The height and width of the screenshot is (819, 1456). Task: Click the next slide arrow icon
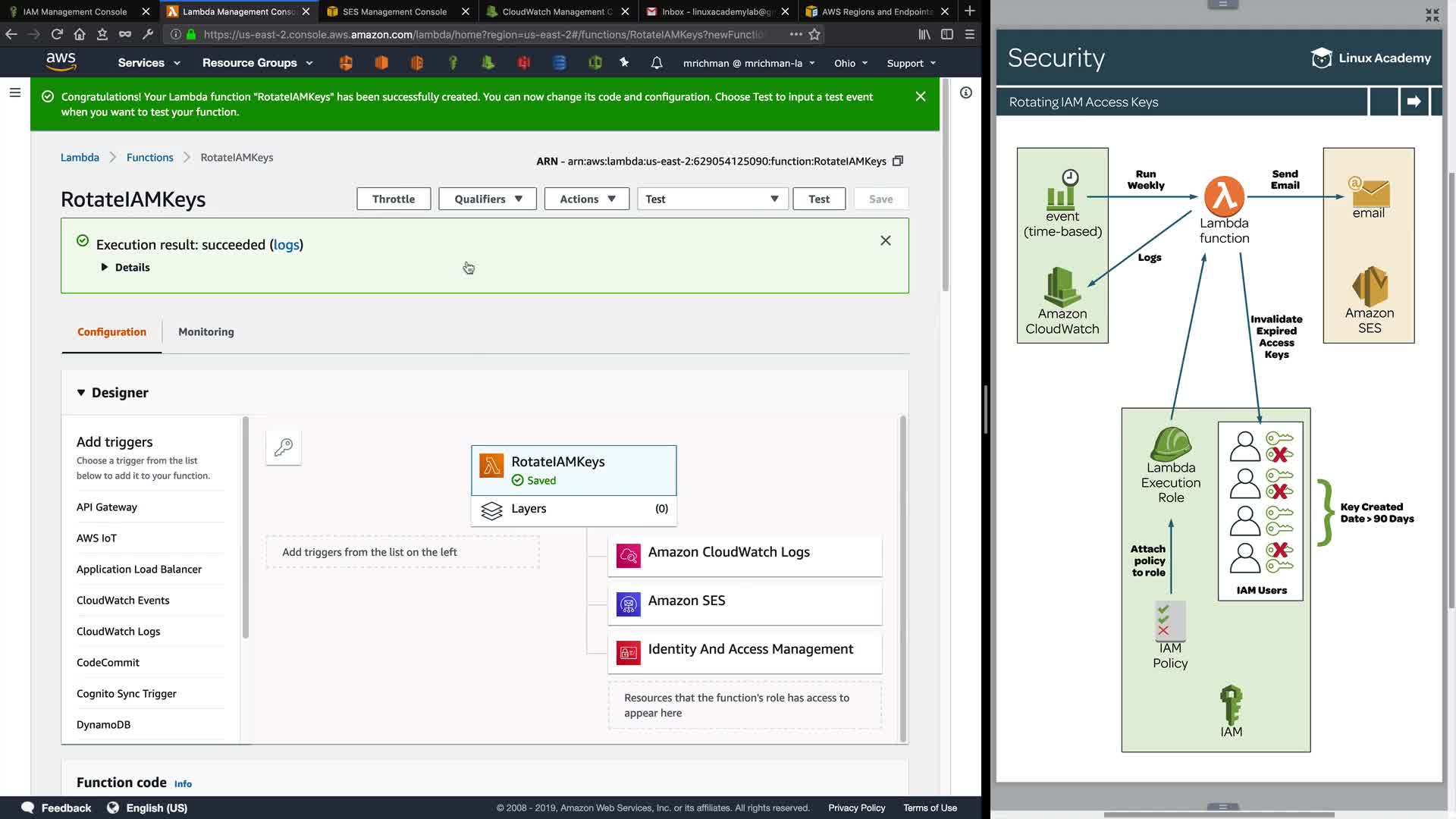[x=1414, y=102]
